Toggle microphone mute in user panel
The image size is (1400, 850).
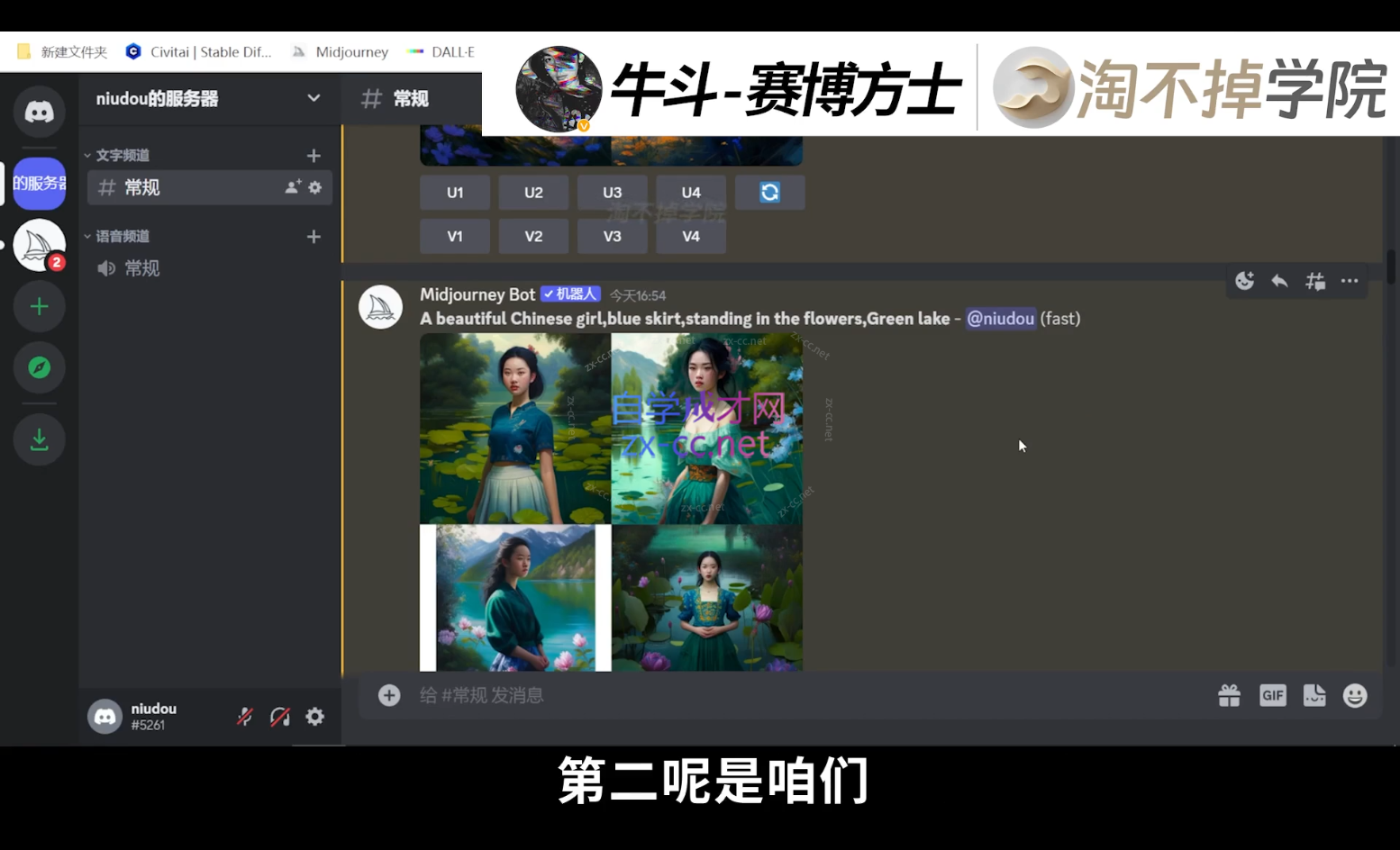pyautogui.click(x=245, y=717)
